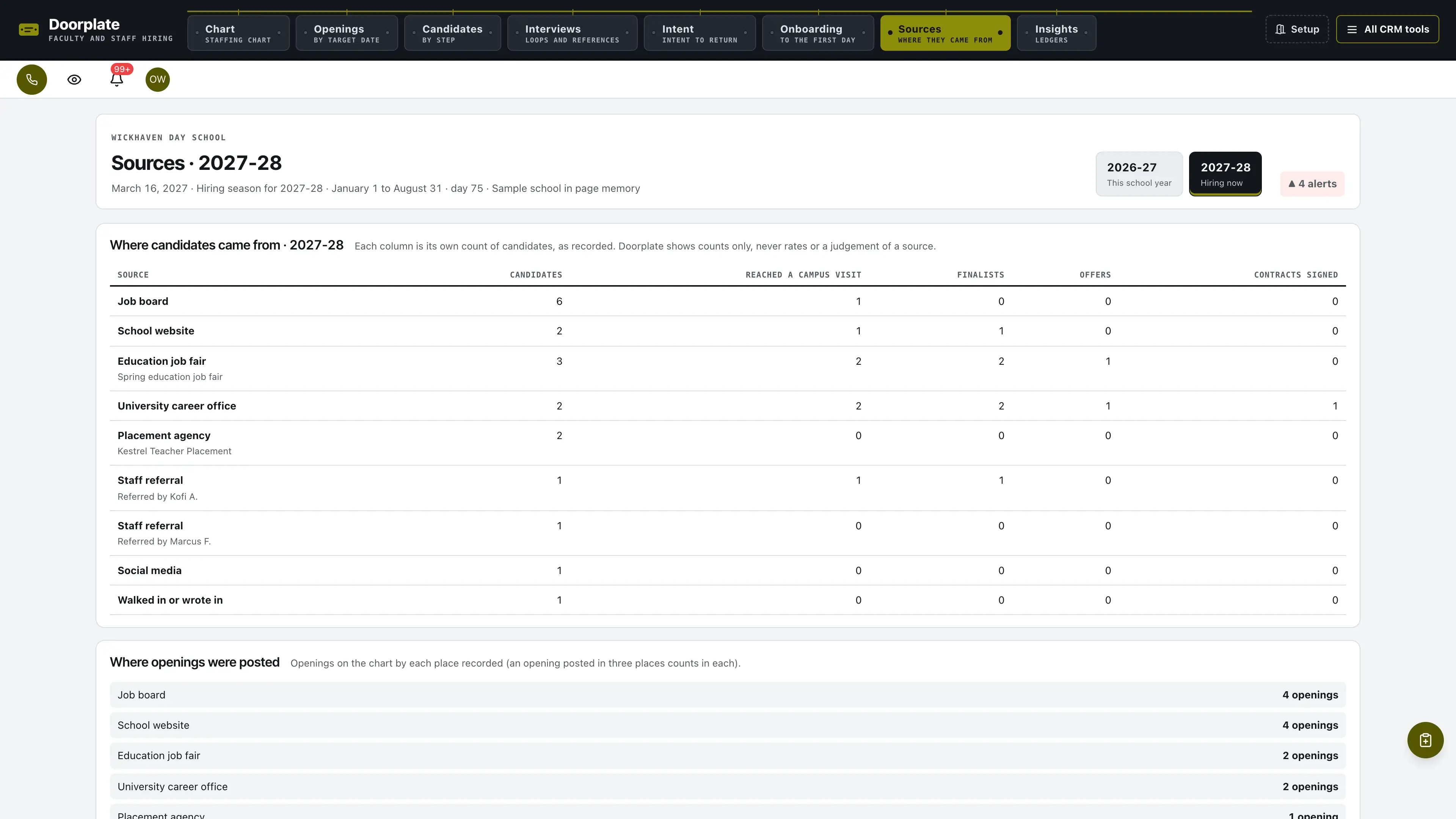Switch to the 2026-27 school year
This screenshot has height=819, width=1456.
tap(1139, 174)
